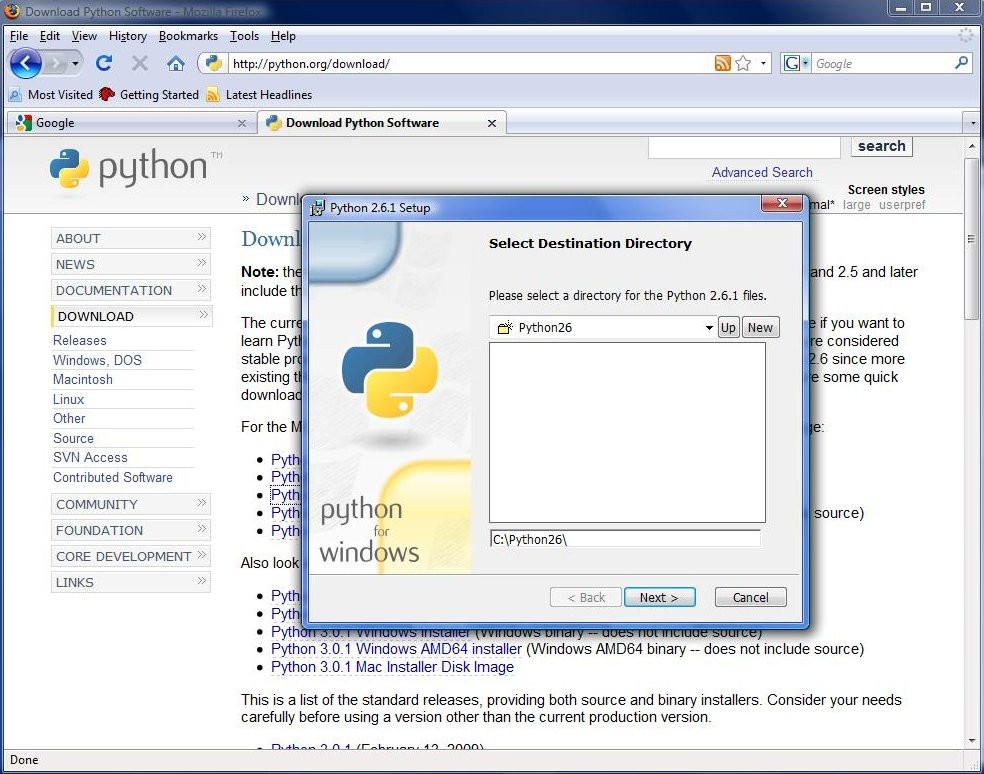984x774 pixels.
Task: Open back/forward history dropdown arrow
Action: [x=75, y=63]
